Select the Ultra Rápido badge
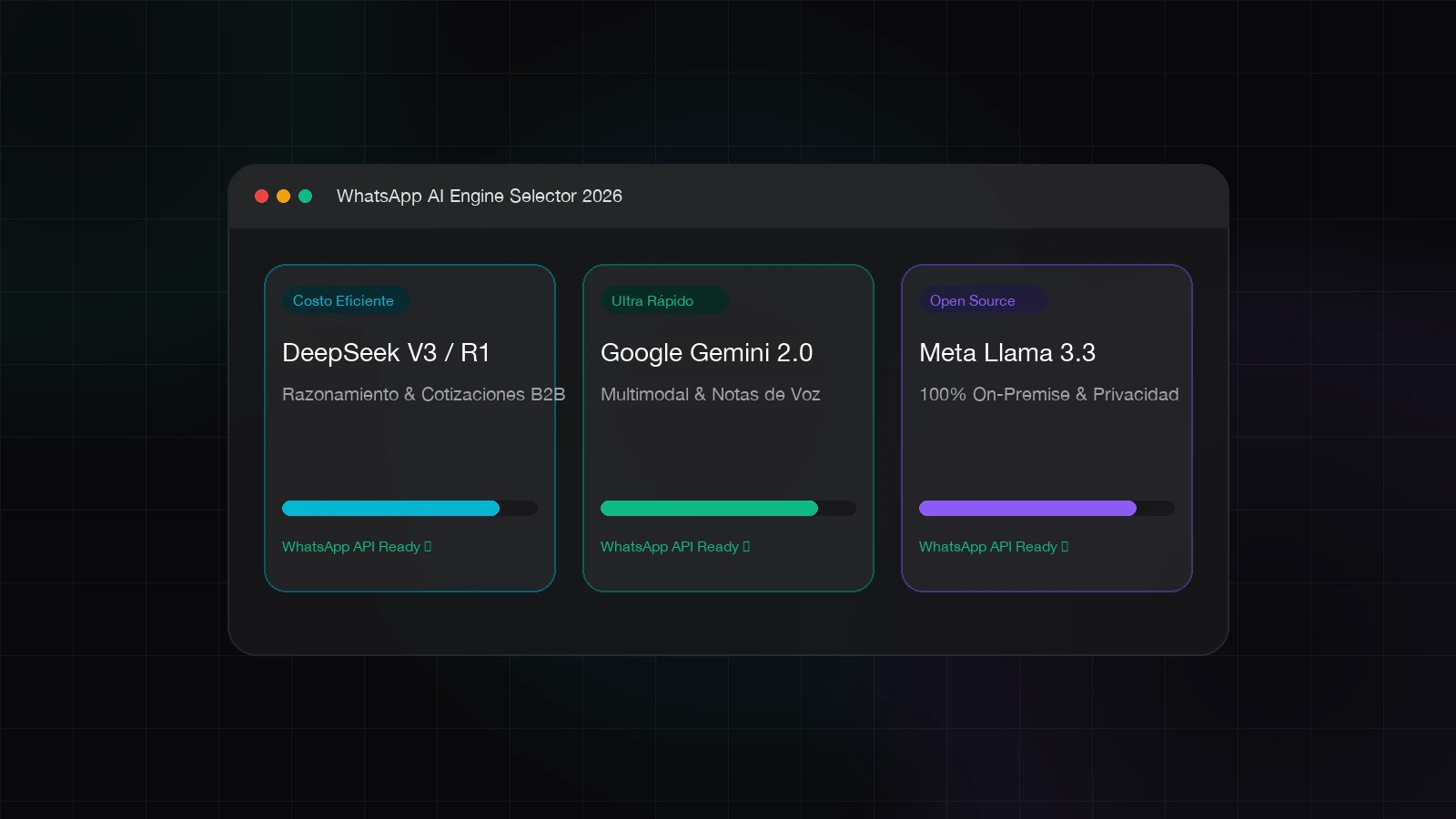The height and width of the screenshot is (819, 1456). [664, 300]
